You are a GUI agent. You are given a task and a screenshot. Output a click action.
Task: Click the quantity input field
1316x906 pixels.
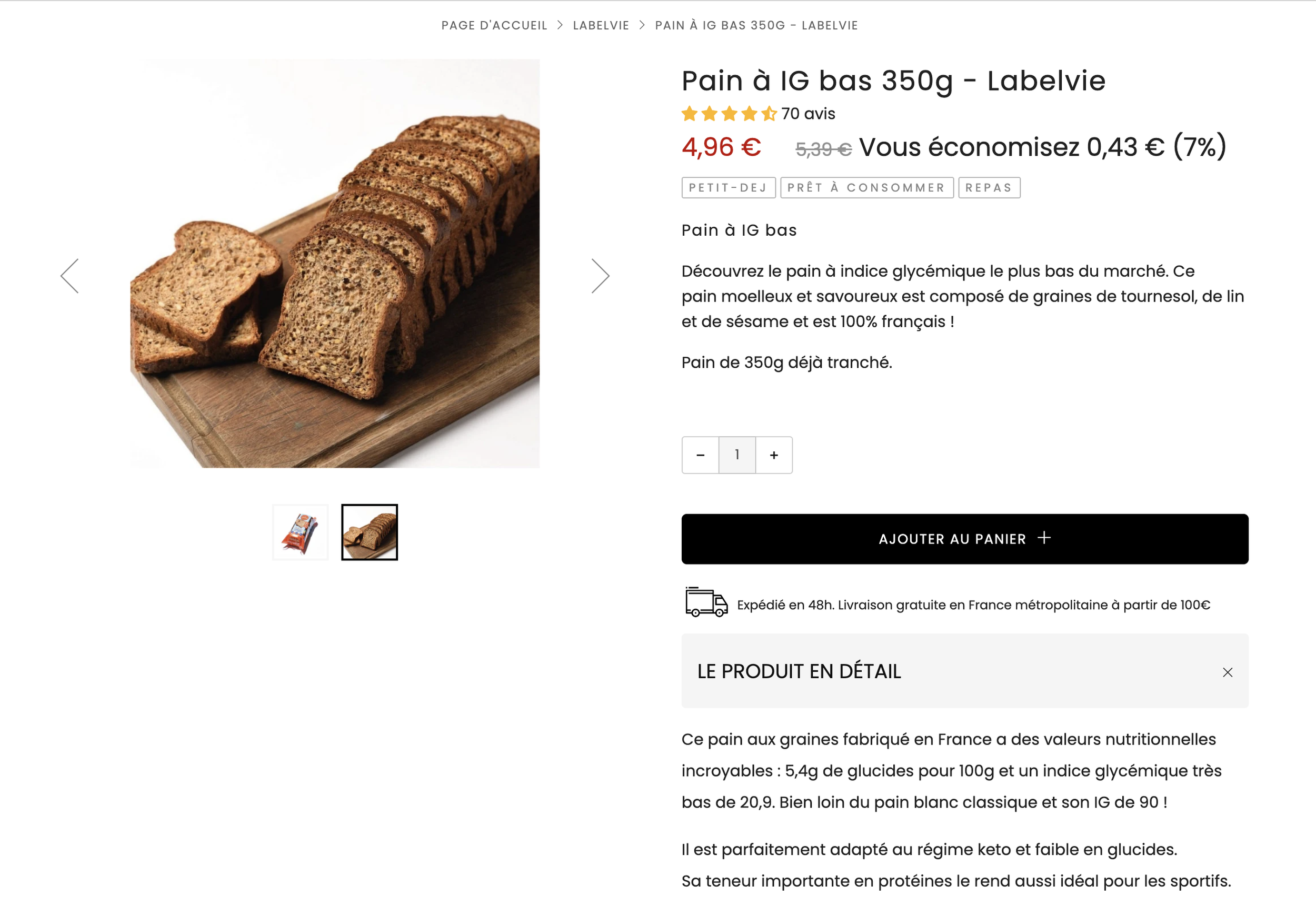point(737,455)
